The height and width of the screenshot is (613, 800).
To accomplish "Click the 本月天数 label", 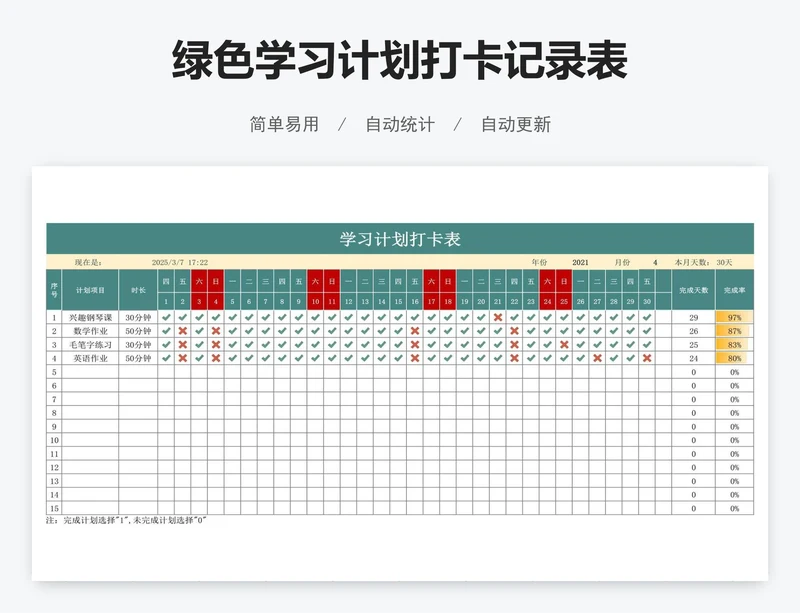I will click(x=693, y=262).
